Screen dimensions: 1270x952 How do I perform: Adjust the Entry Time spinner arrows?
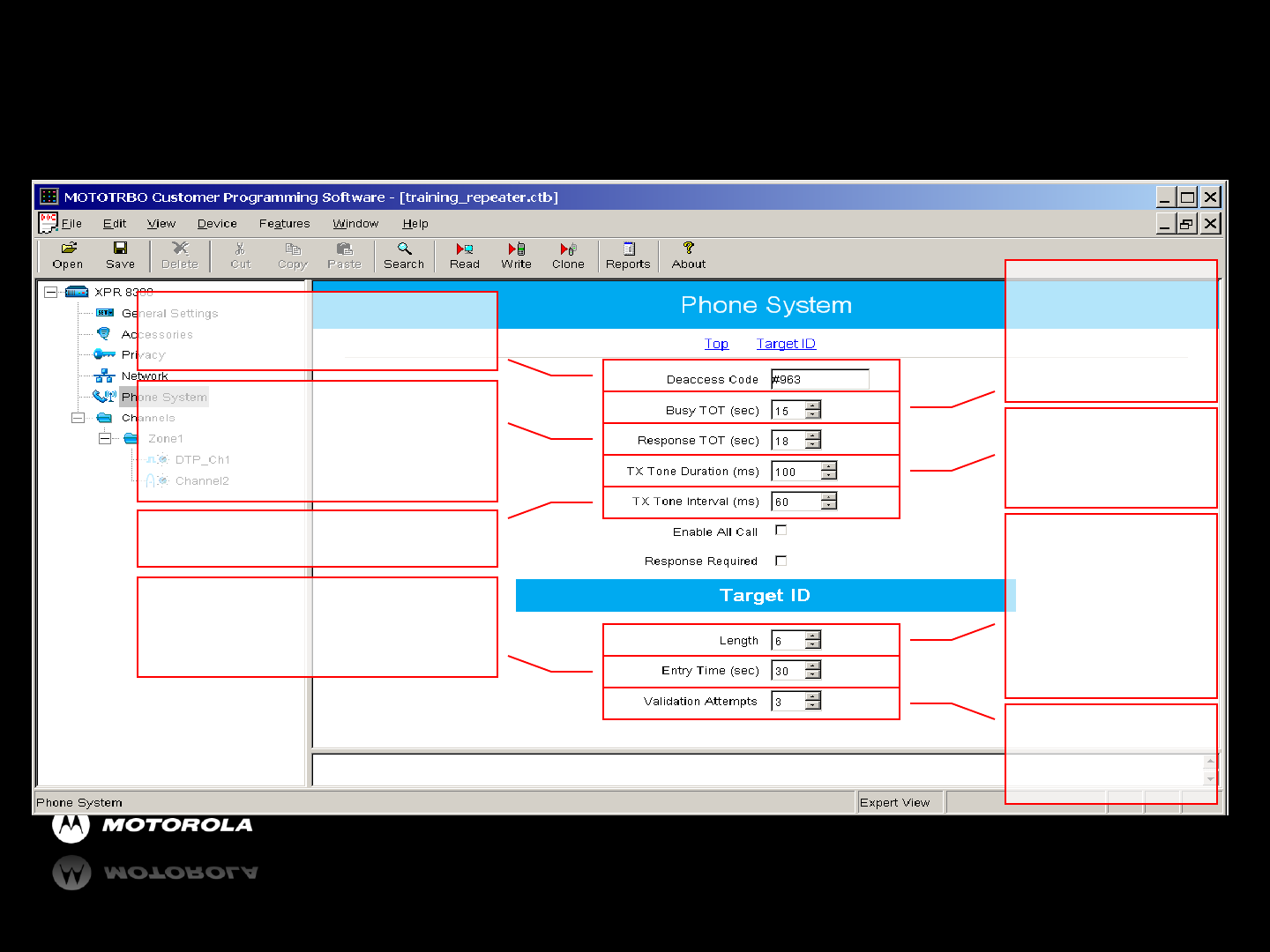pos(813,670)
